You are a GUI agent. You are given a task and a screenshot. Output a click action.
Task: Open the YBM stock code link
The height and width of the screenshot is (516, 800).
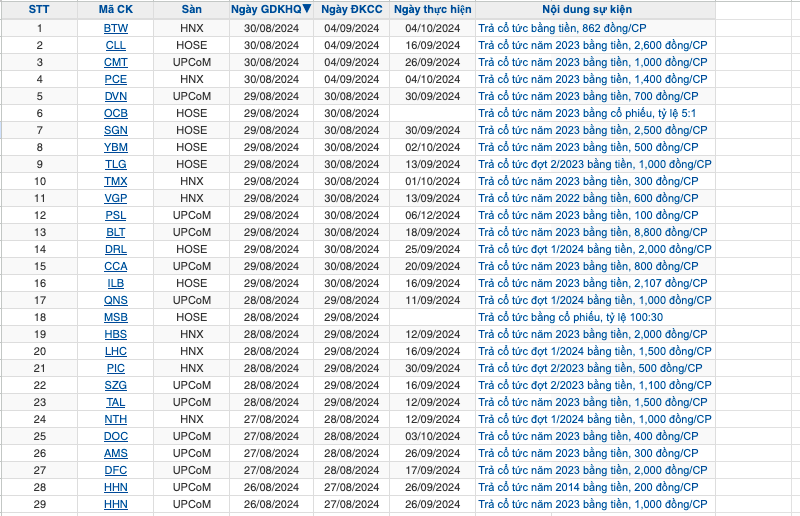116,147
